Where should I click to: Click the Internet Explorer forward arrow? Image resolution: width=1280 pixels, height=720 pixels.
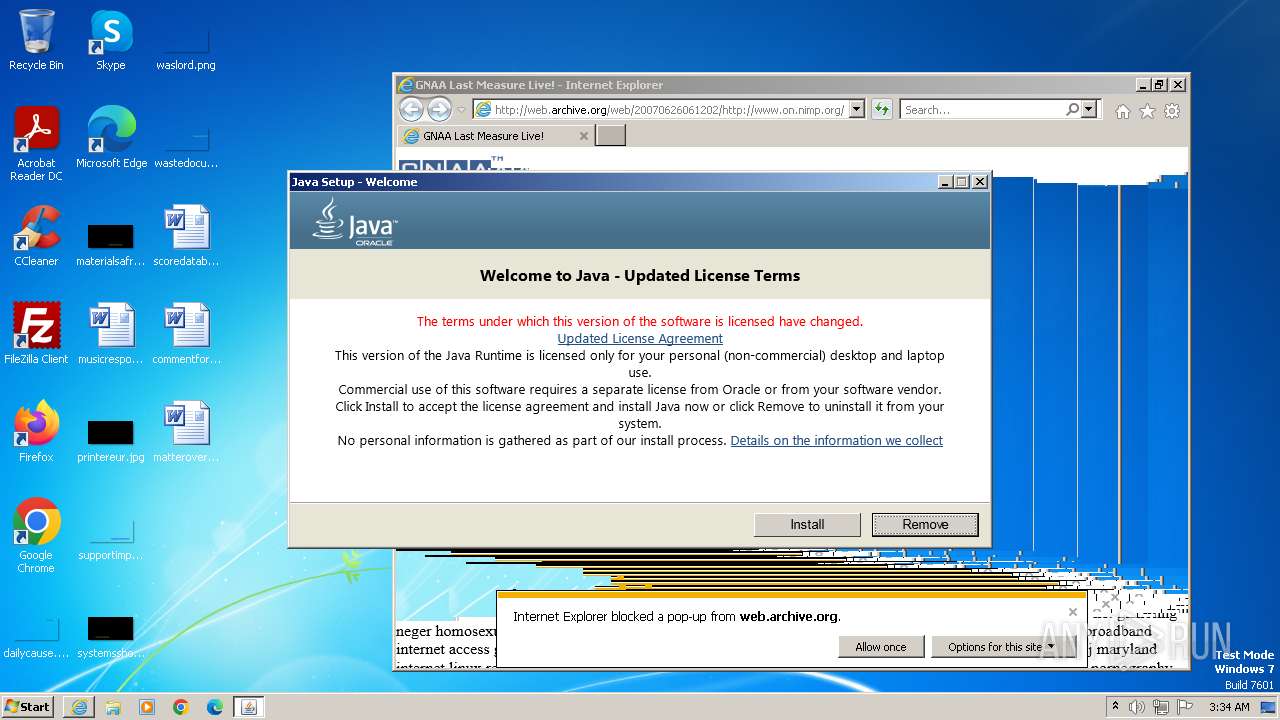click(439, 110)
